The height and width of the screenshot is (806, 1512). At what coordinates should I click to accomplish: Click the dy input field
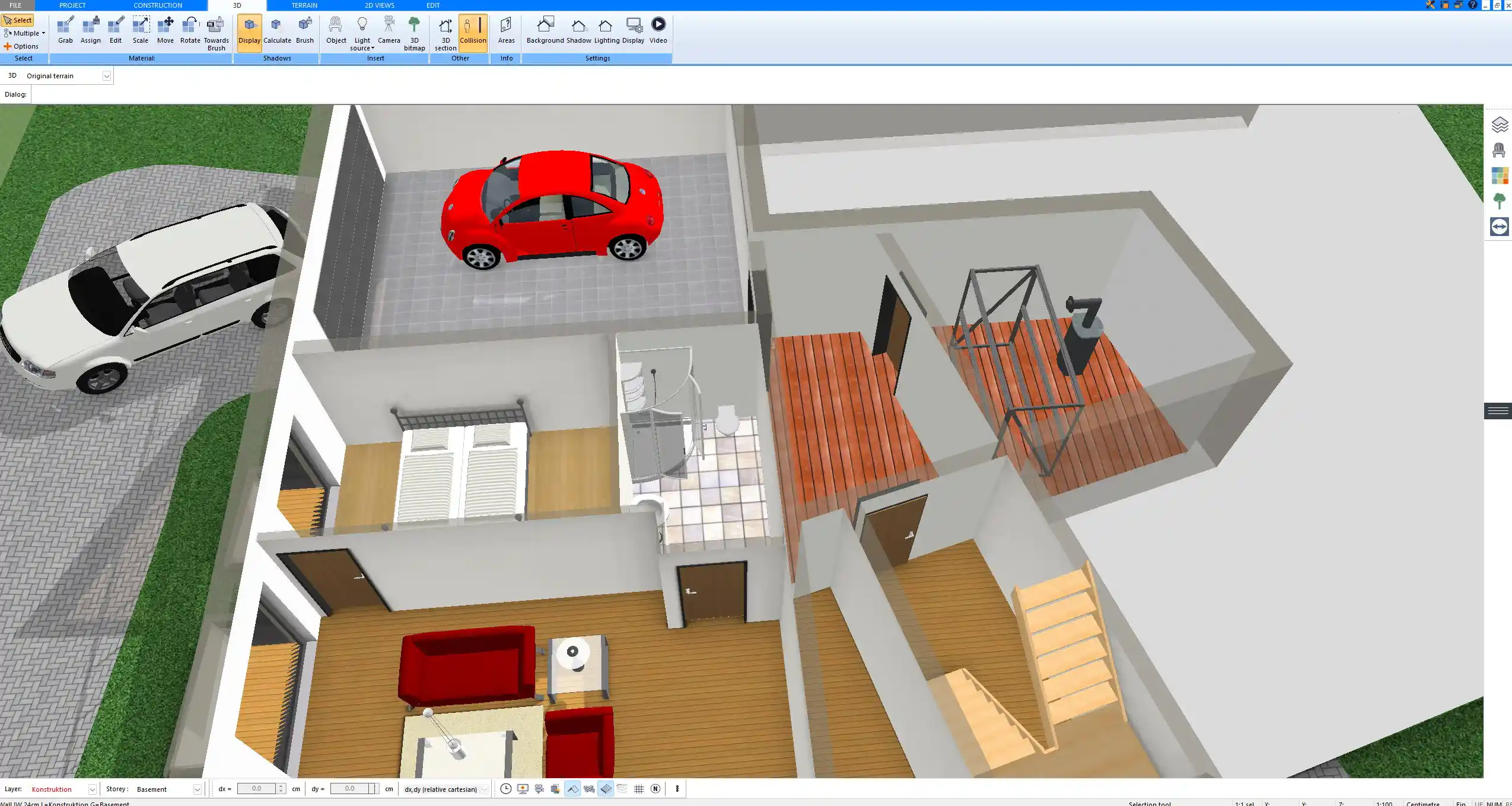tap(349, 789)
